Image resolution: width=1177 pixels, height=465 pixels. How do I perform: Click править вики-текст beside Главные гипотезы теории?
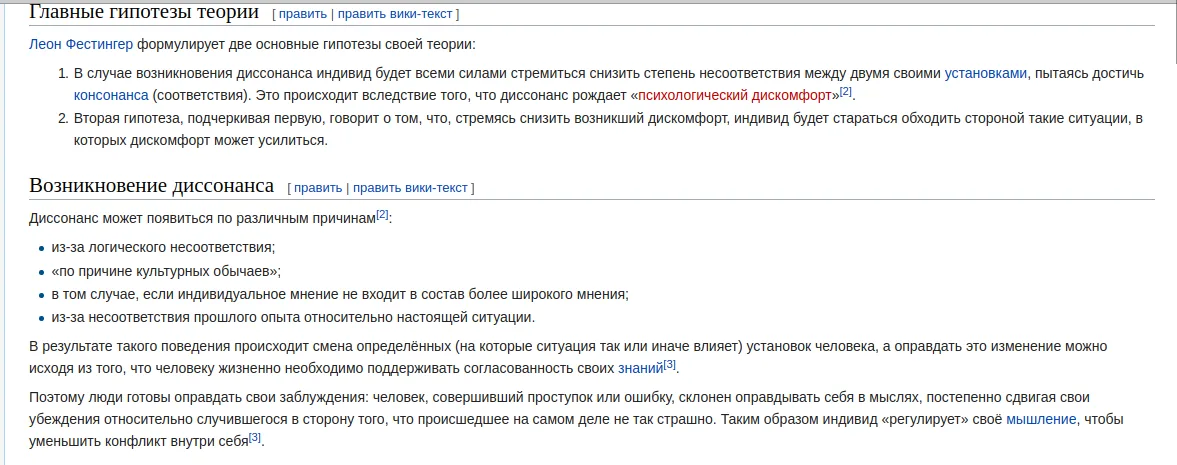pyautogui.click(x=396, y=14)
